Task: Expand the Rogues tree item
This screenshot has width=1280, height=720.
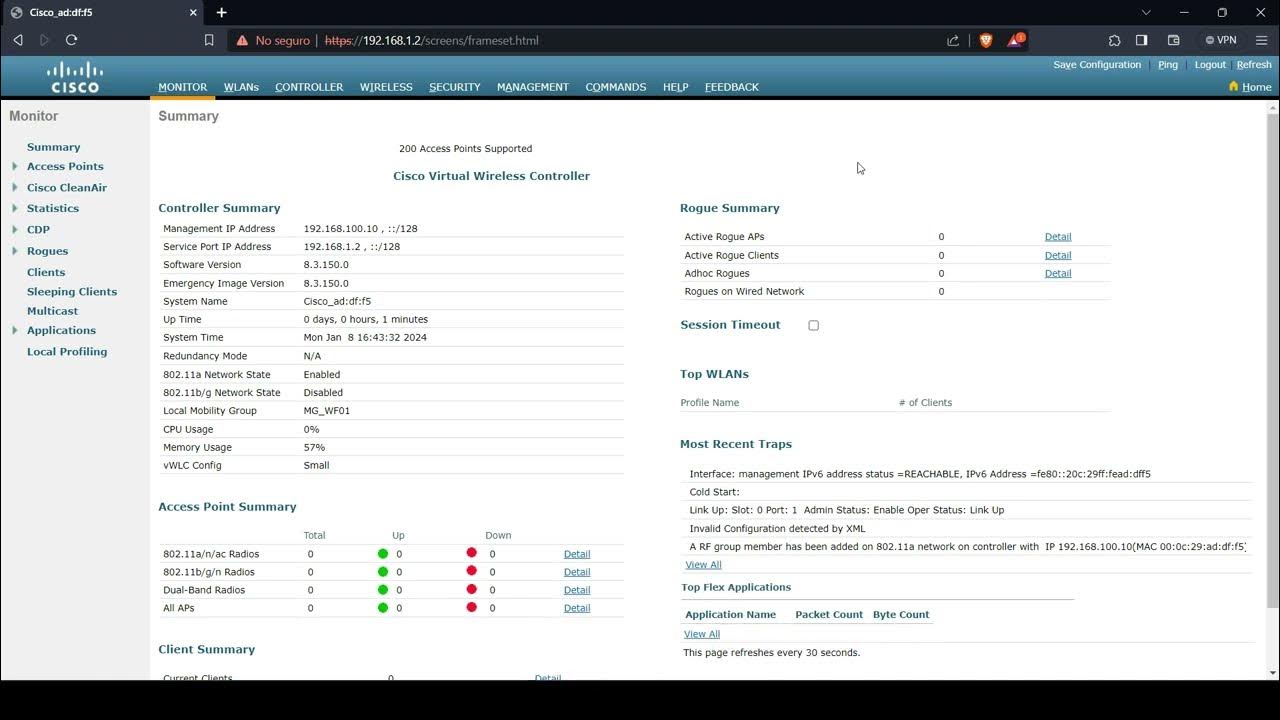Action: pos(17,250)
